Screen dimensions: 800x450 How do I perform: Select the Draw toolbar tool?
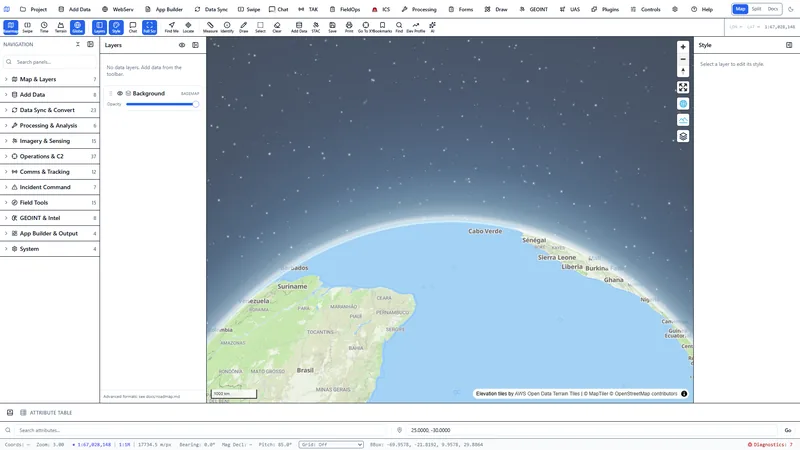point(244,27)
